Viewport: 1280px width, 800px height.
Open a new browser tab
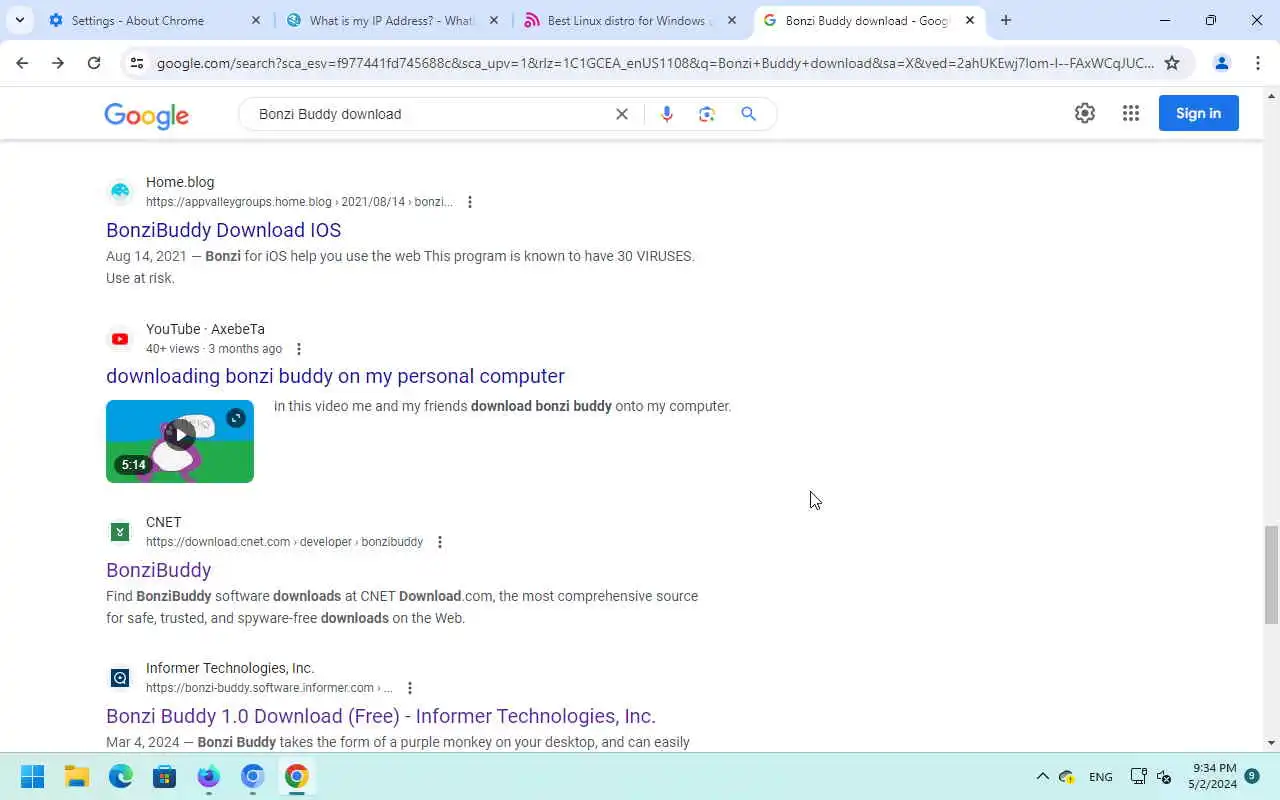coord(1006,20)
